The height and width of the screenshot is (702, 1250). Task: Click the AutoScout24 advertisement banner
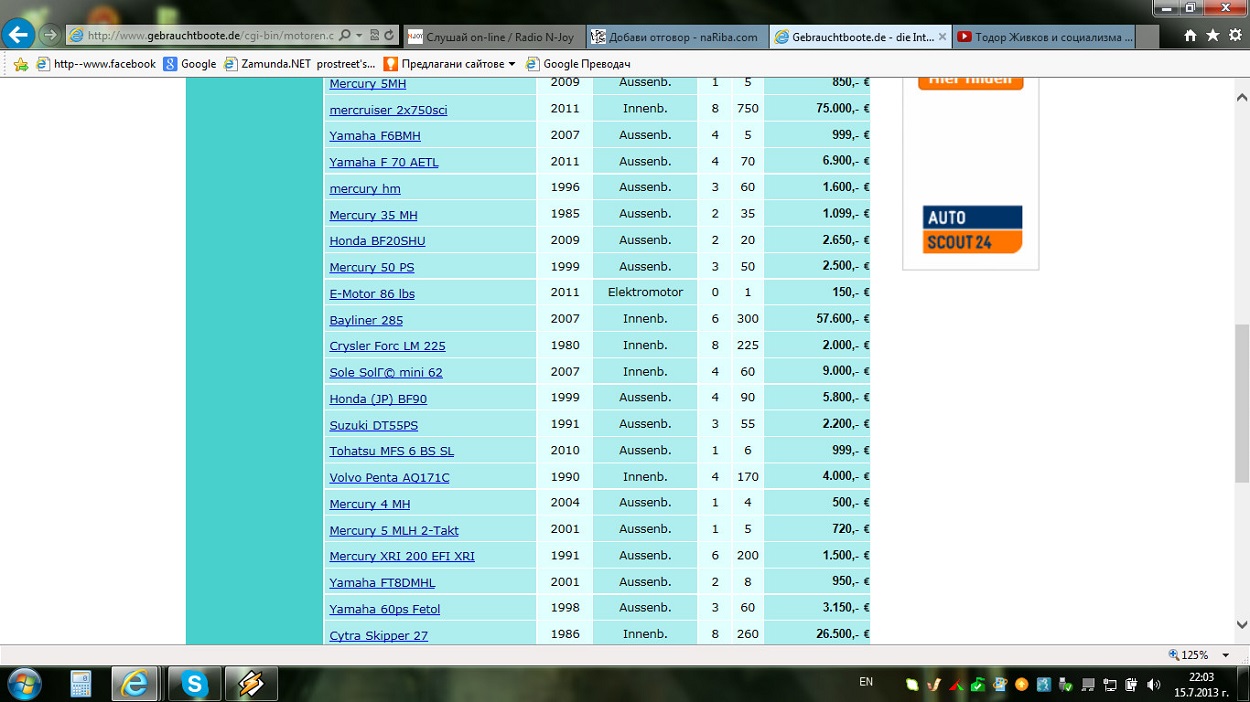(971, 230)
